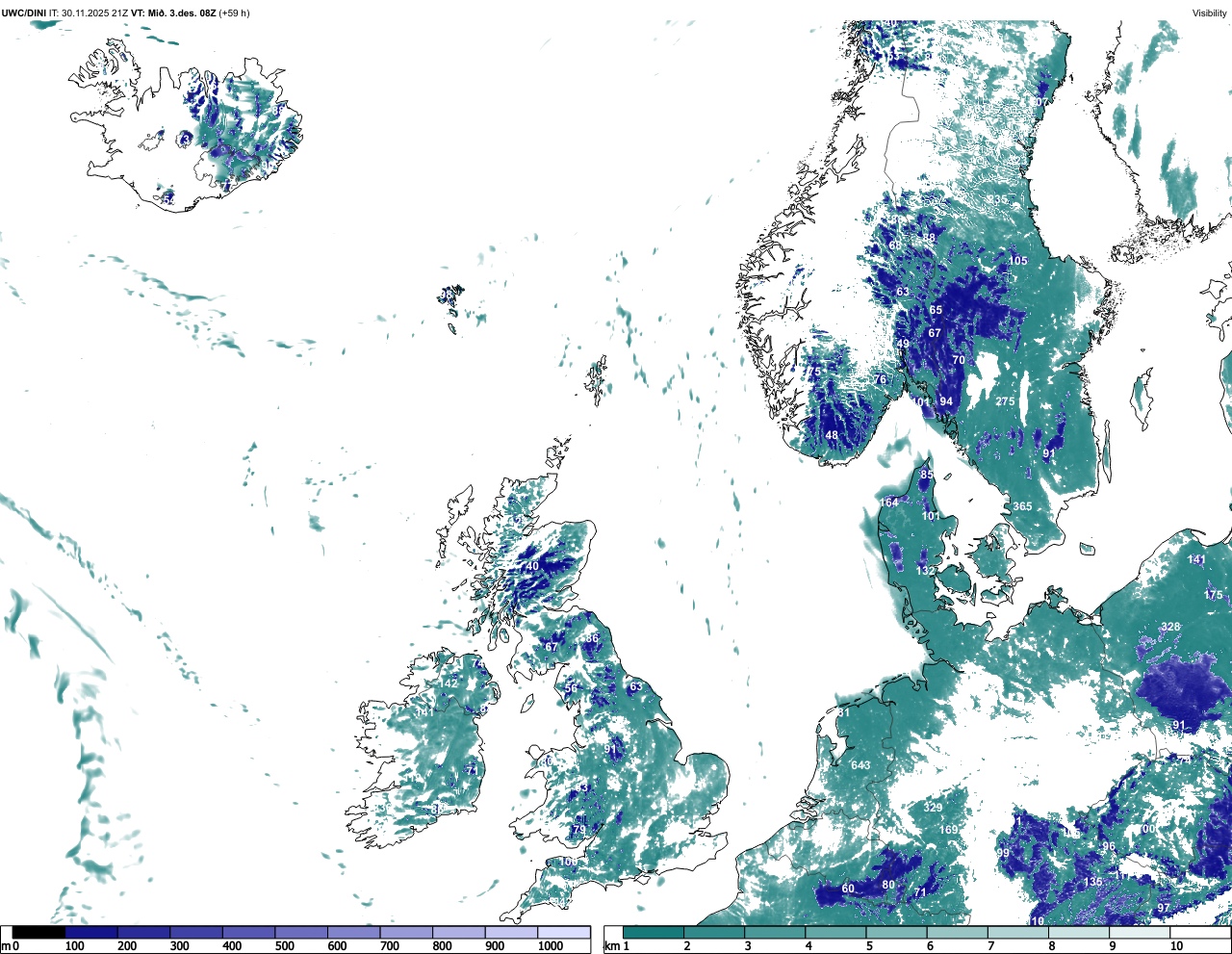
Task: Click the 'Visibility' title in top-right corner
Action: 1209,13
